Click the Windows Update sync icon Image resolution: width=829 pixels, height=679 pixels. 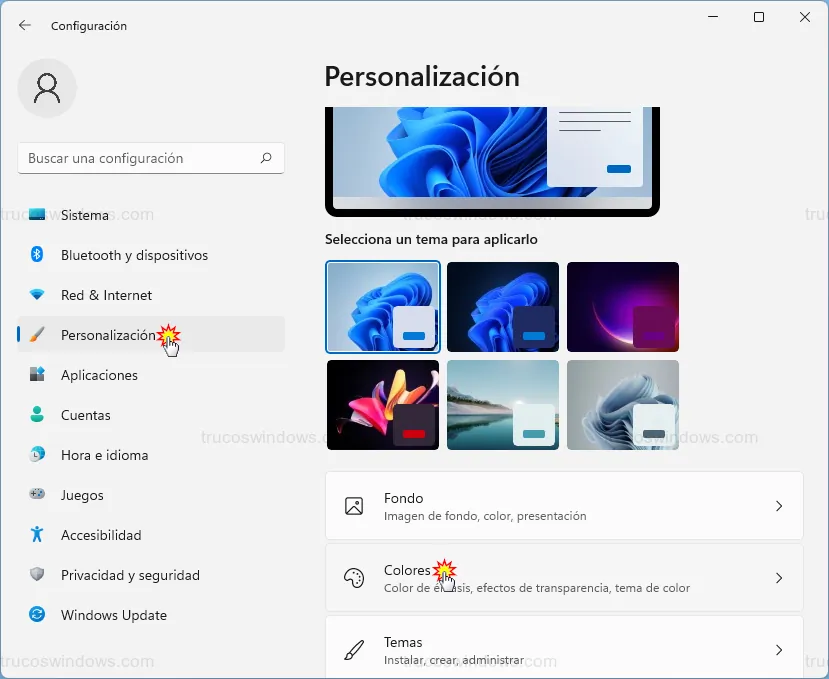pyautogui.click(x=37, y=615)
